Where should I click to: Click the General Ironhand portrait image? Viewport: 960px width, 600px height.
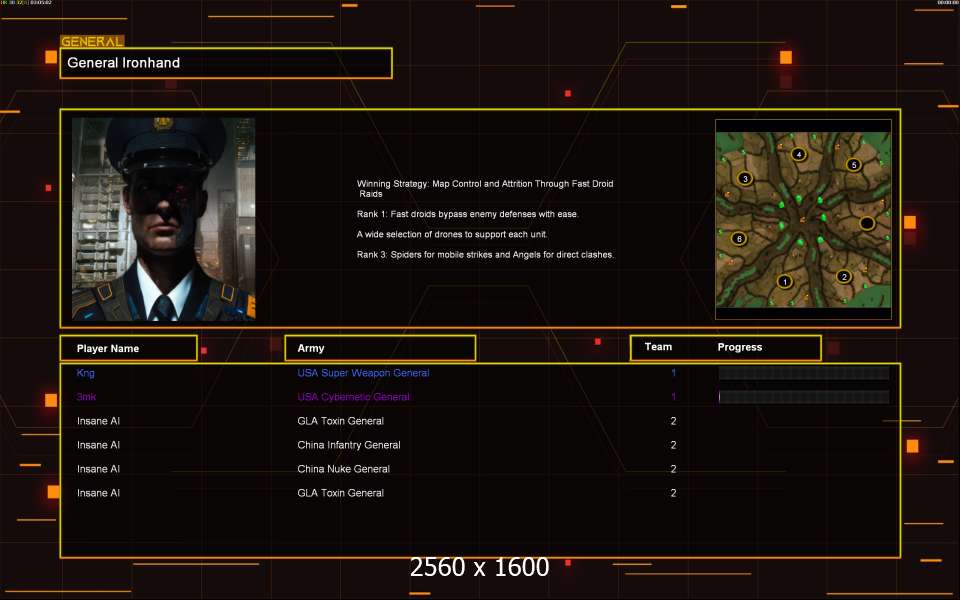pos(163,218)
